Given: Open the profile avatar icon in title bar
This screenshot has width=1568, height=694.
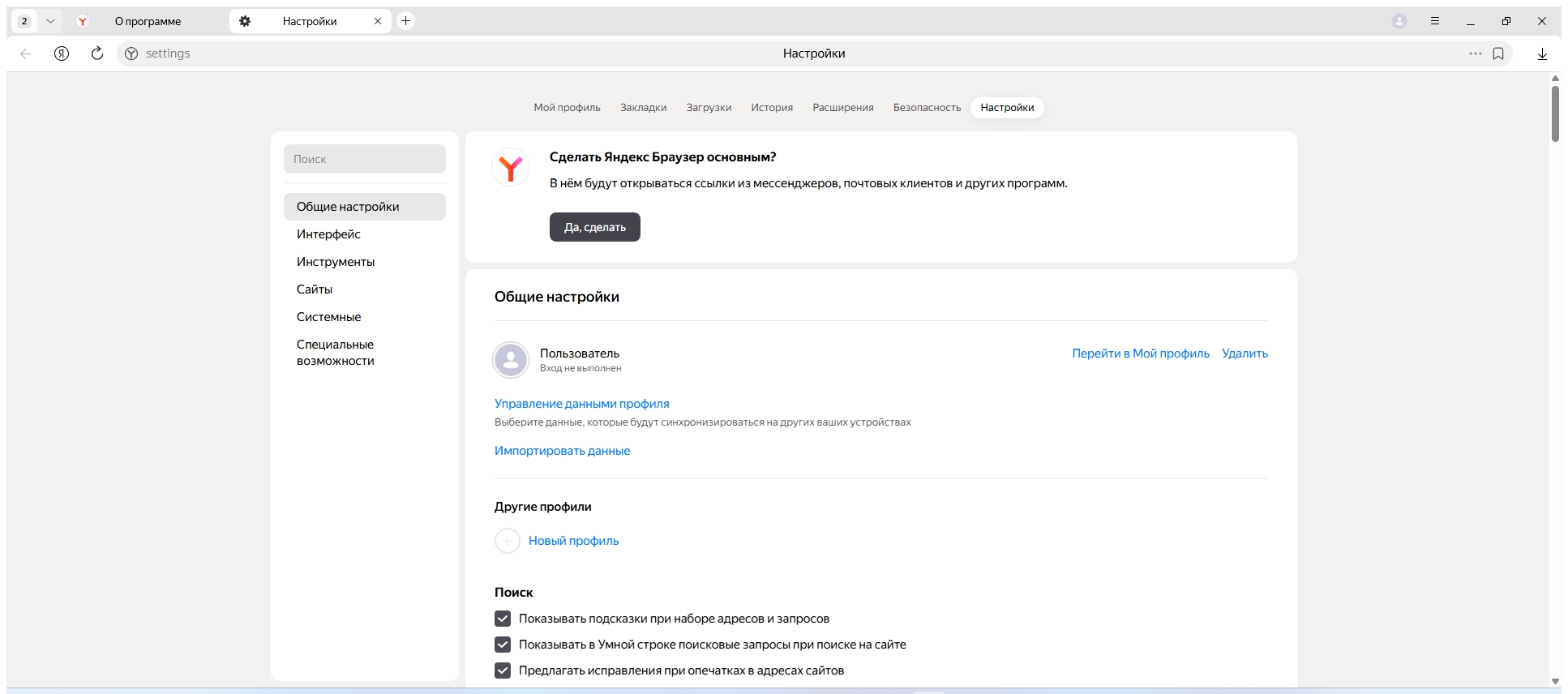Looking at the screenshot, I should [x=1399, y=21].
